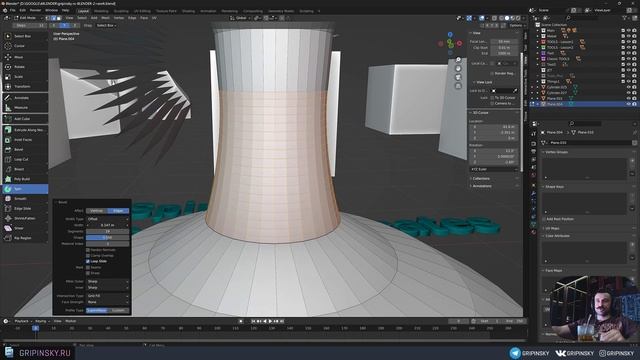This screenshot has width=640, height=360.
Task: Select the Annotate tool
Action: pos(25,98)
